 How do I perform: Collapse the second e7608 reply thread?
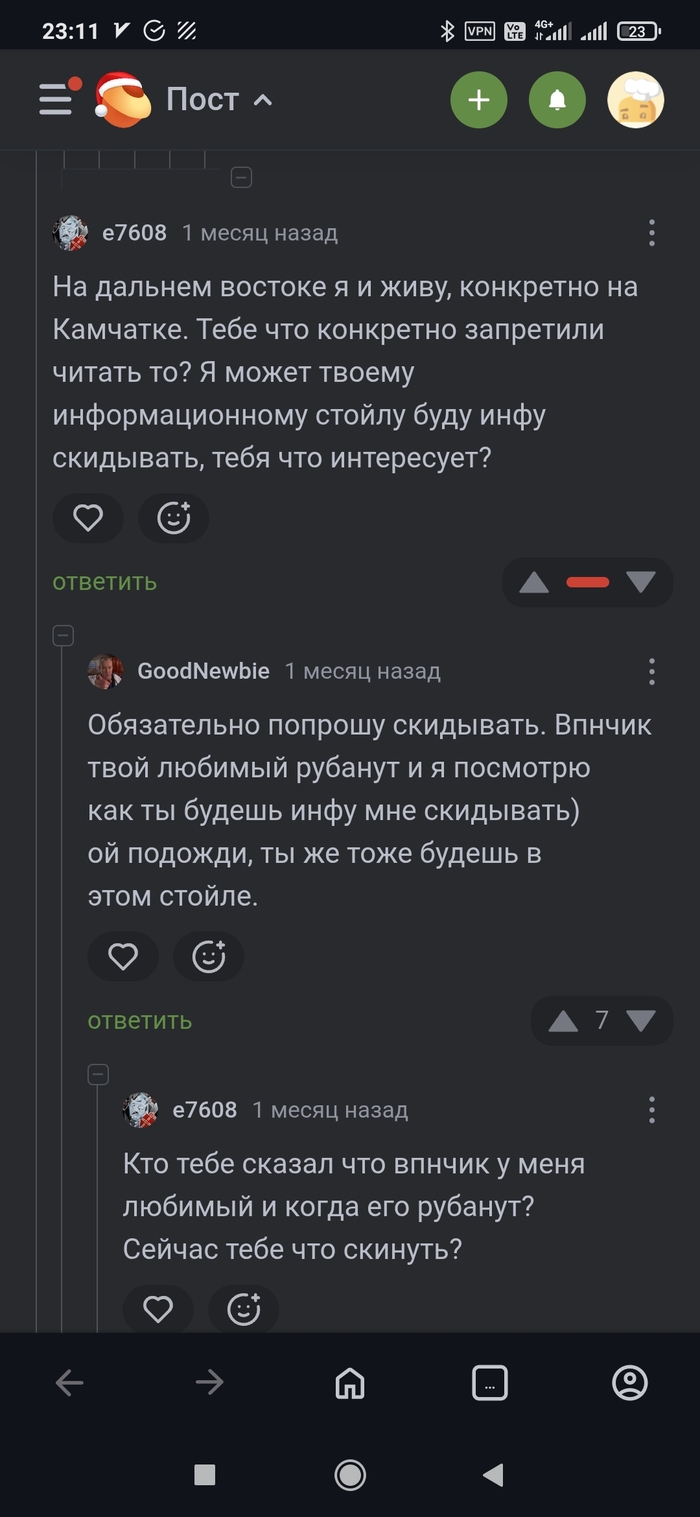point(98,1075)
